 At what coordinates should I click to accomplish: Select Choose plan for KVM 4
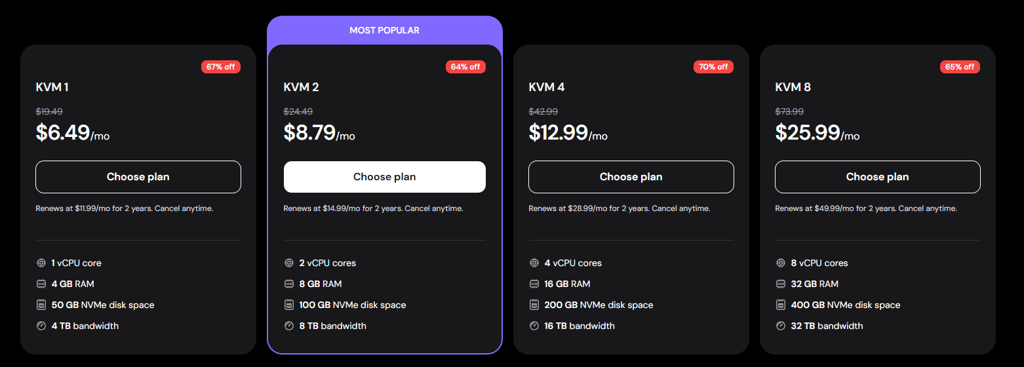point(631,177)
